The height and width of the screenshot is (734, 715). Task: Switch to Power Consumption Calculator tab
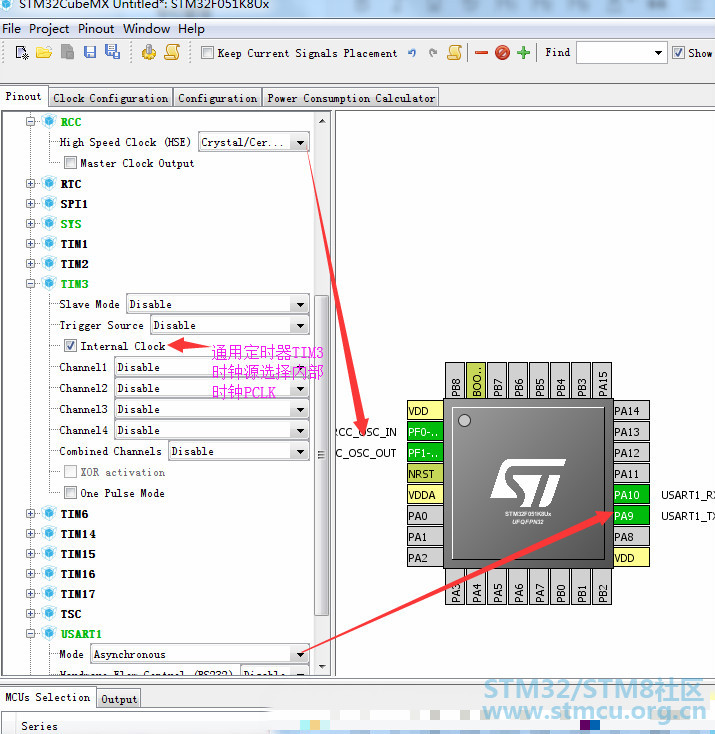coord(351,98)
